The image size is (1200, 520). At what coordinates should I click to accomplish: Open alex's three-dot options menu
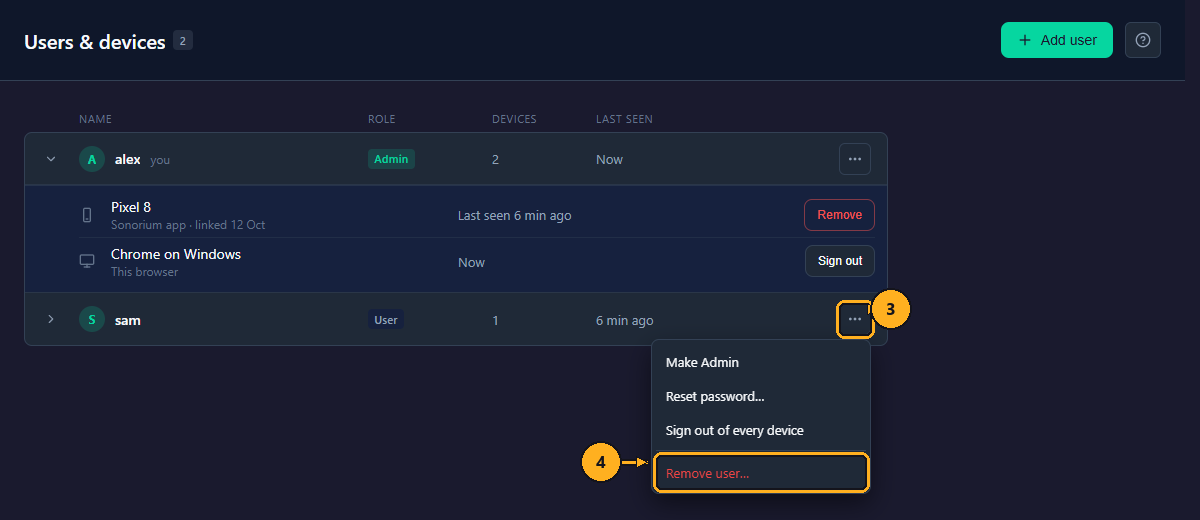[x=855, y=159]
